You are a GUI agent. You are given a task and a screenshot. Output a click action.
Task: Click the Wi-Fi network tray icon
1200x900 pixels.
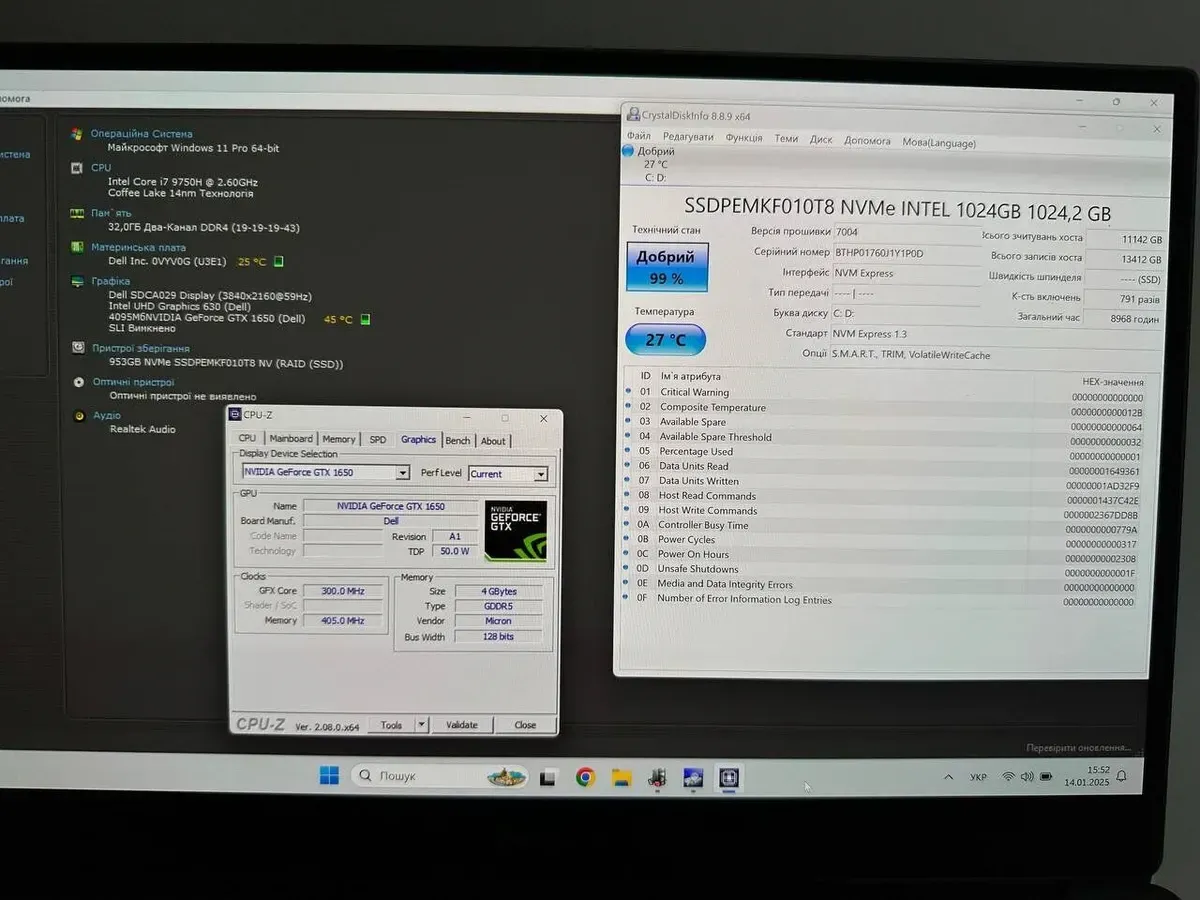pyautogui.click(x=1008, y=777)
